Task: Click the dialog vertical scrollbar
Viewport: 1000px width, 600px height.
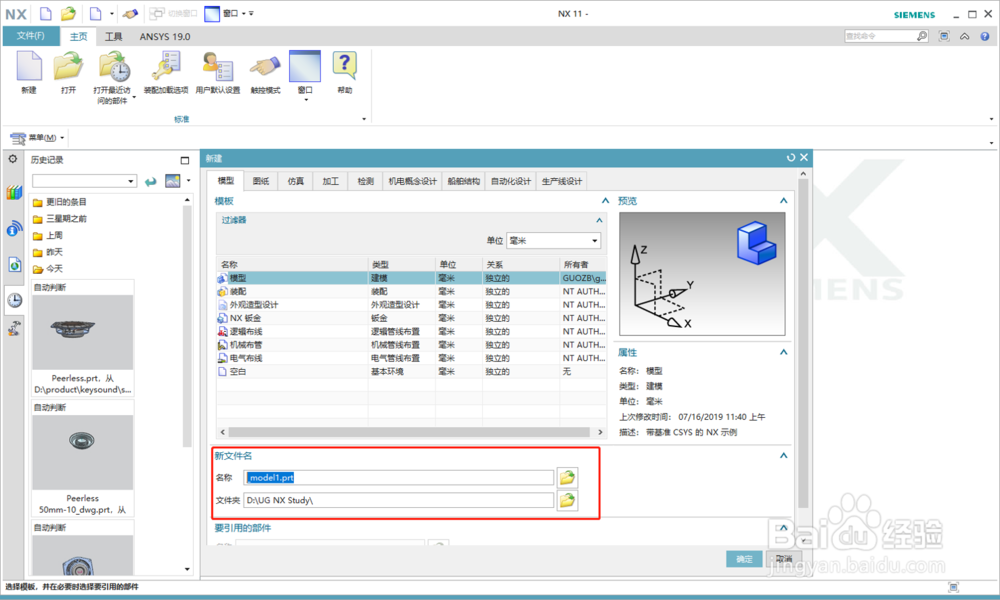Action: (803, 344)
